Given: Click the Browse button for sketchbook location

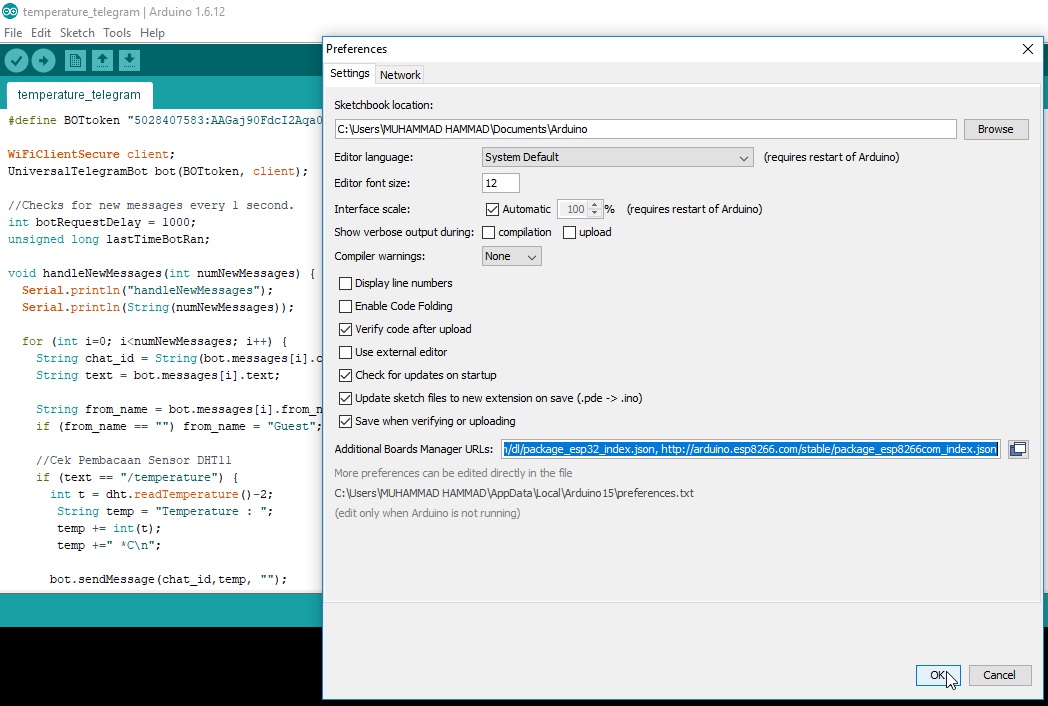Looking at the screenshot, I should [995, 130].
